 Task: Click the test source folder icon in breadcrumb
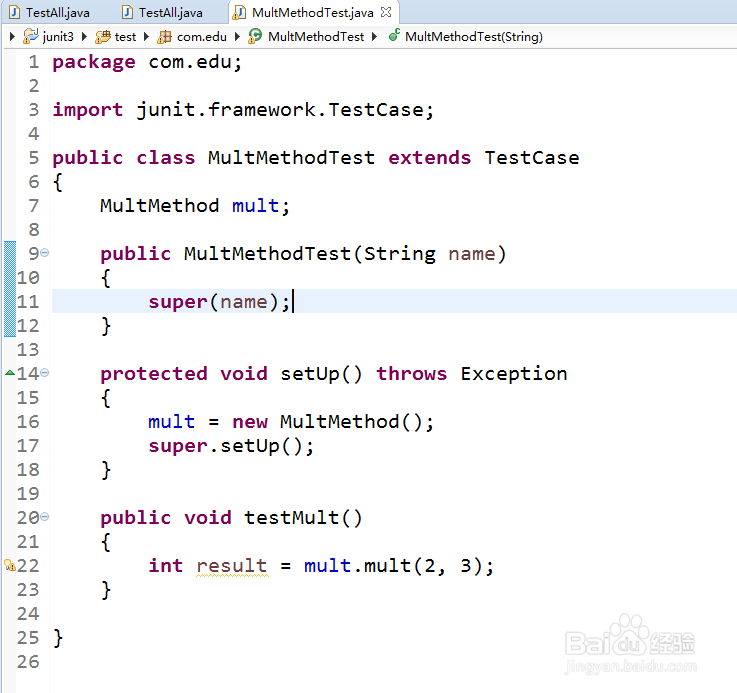coord(103,37)
